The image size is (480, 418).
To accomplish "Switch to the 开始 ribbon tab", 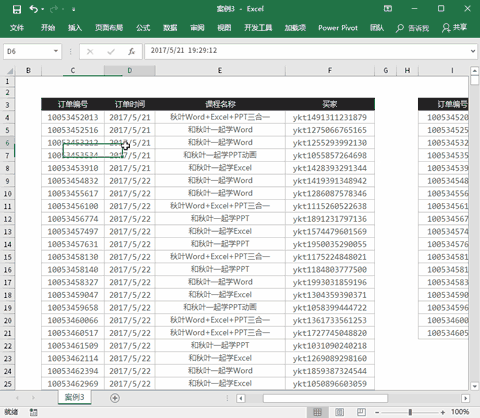I will point(48,28).
